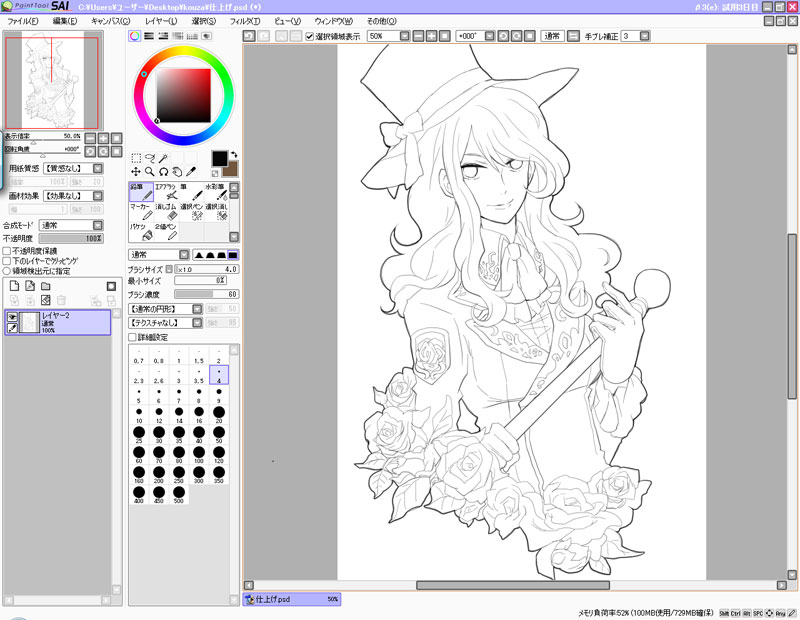Click the 通常 button in the top toolbar
800x620 pixels.
(552, 36)
